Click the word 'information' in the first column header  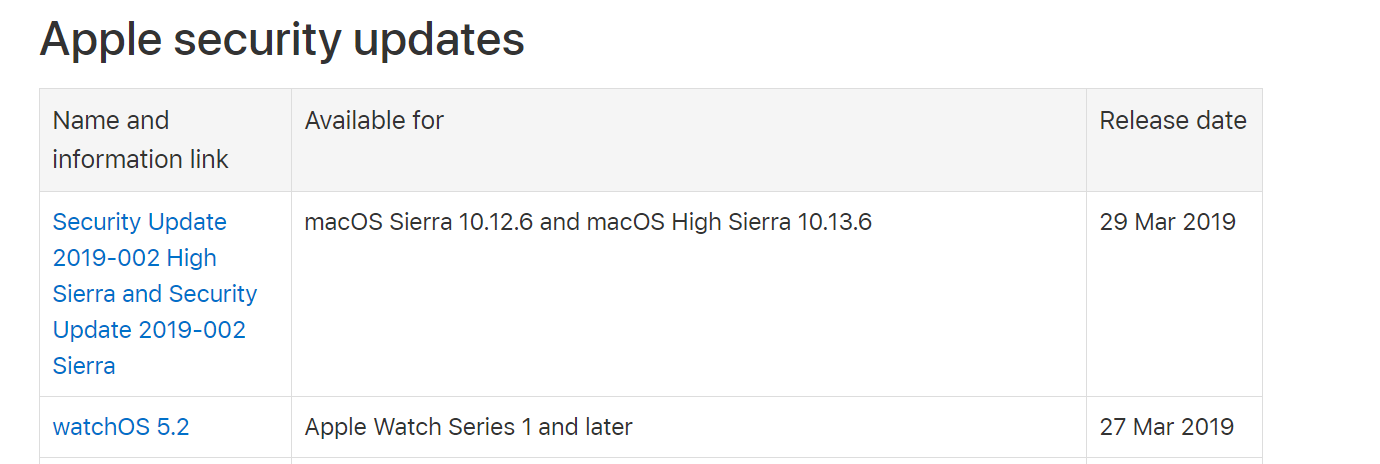pyautogui.click(x=112, y=159)
